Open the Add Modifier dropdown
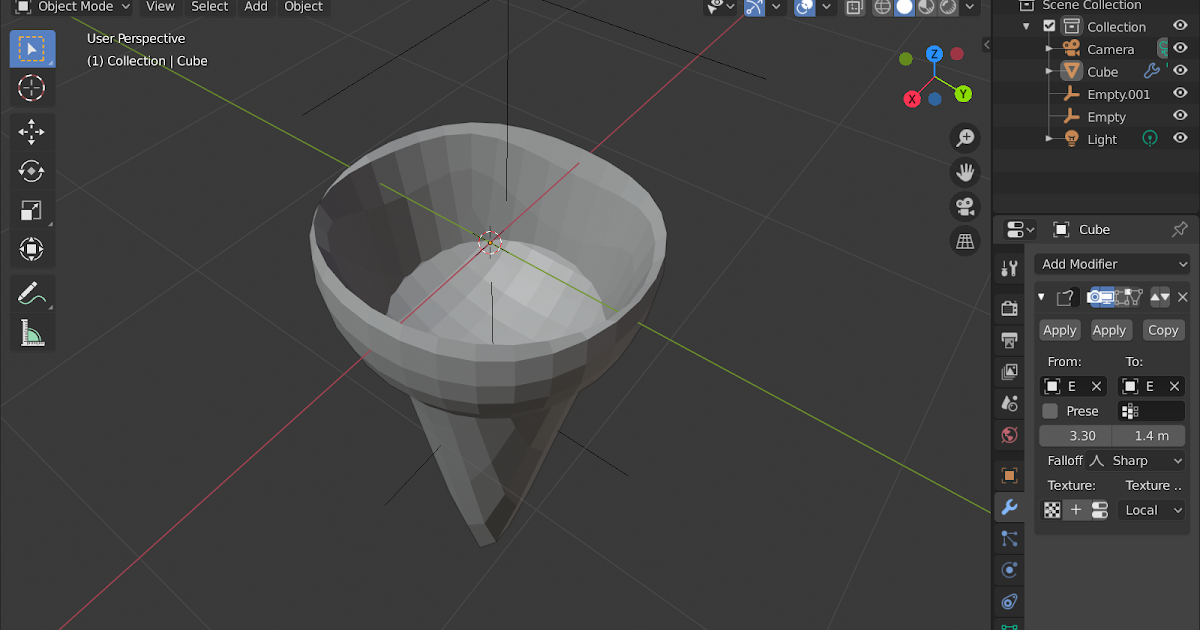The width and height of the screenshot is (1200, 630). pyautogui.click(x=1112, y=263)
